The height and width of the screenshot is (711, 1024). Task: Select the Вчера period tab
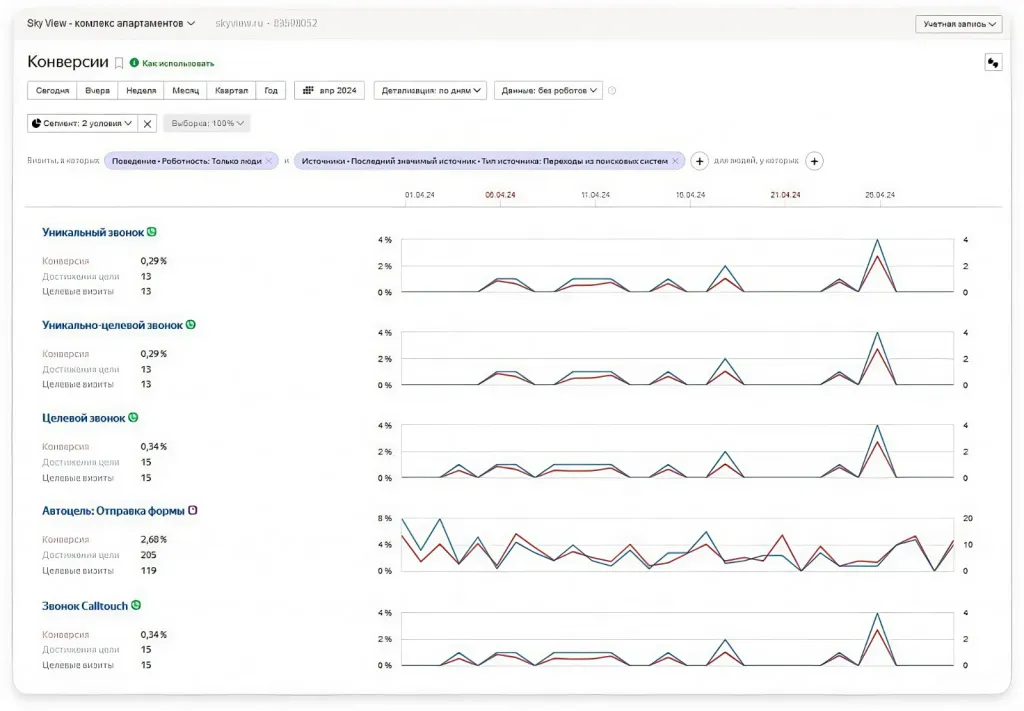pos(97,91)
